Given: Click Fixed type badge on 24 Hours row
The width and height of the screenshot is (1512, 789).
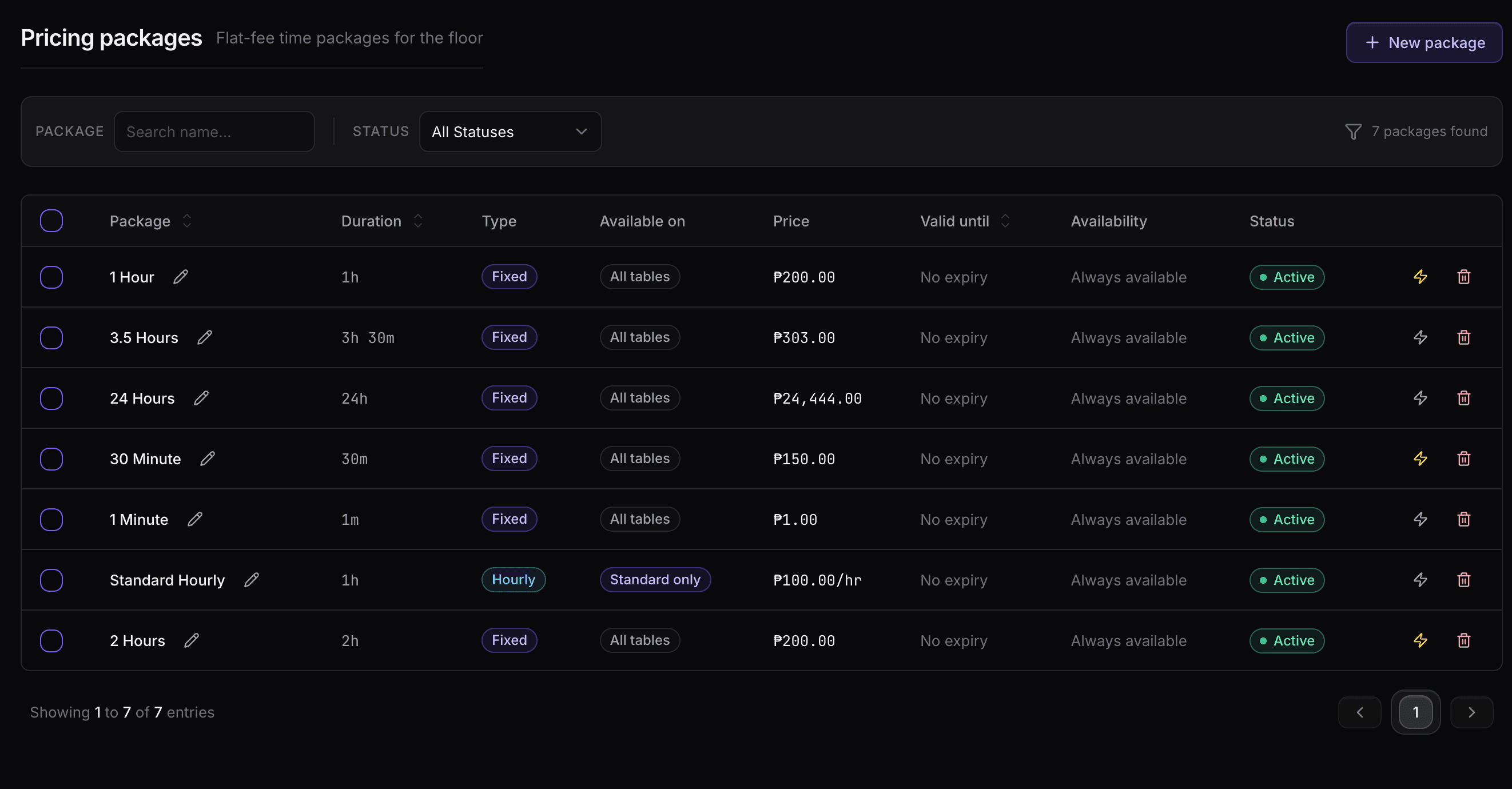Looking at the screenshot, I should click(510, 398).
